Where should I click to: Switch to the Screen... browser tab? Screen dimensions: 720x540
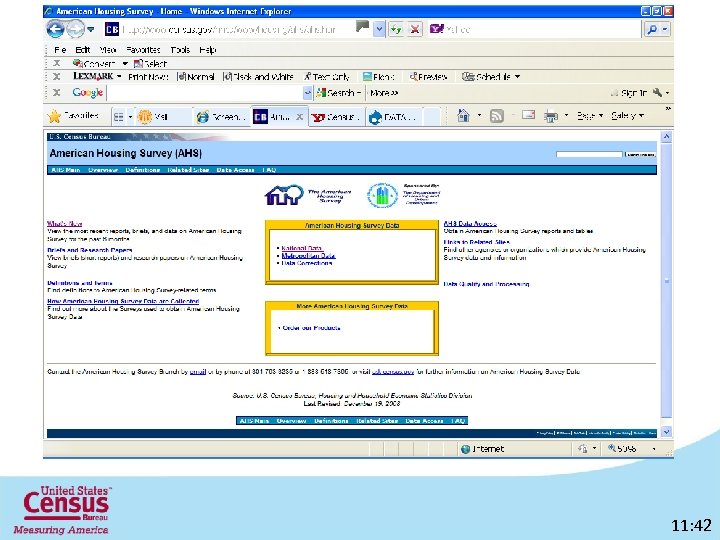pyautogui.click(x=221, y=117)
